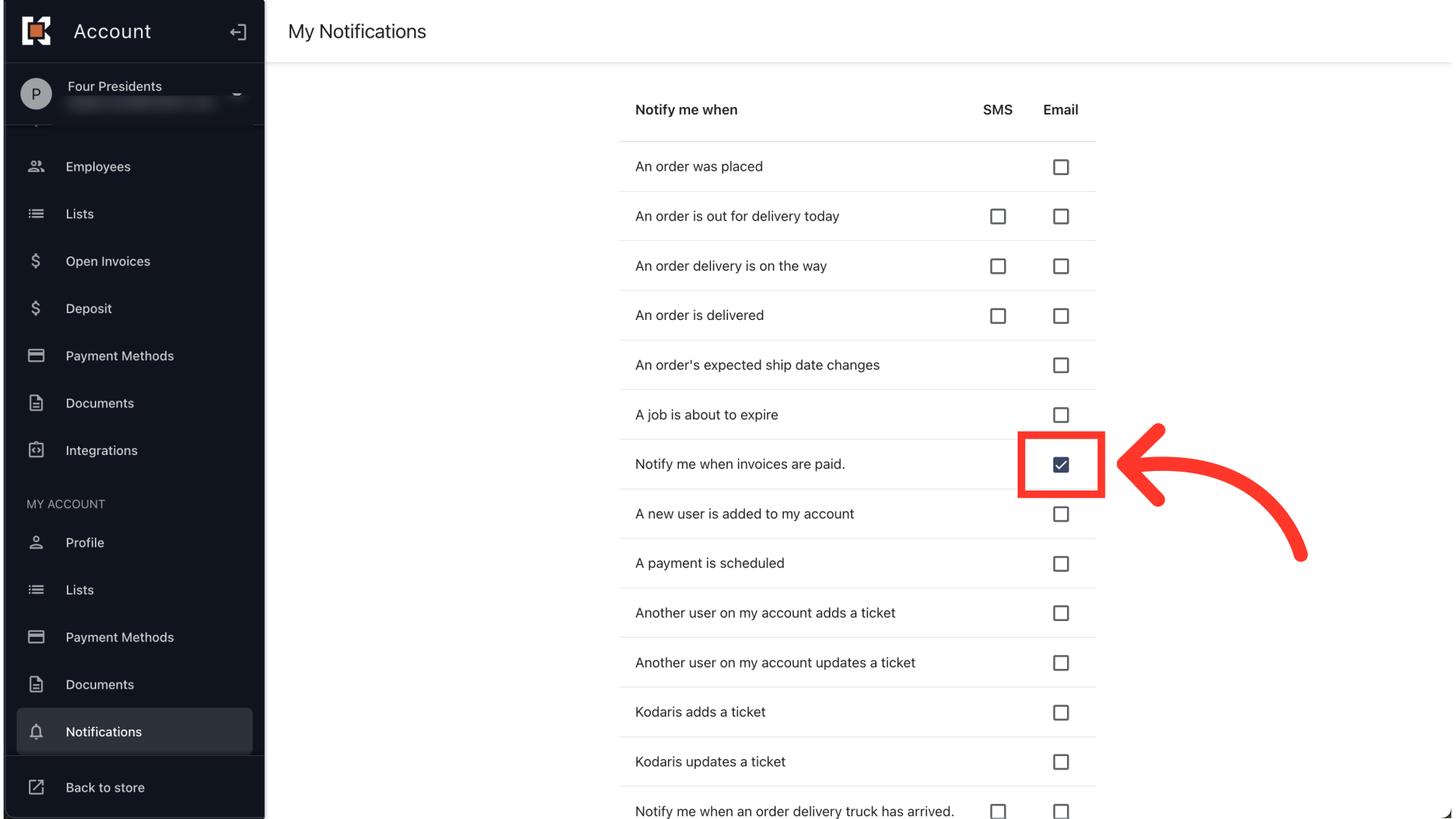The width and height of the screenshot is (1456, 819).
Task: Open Deposit in the sidebar
Action: click(x=88, y=309)
